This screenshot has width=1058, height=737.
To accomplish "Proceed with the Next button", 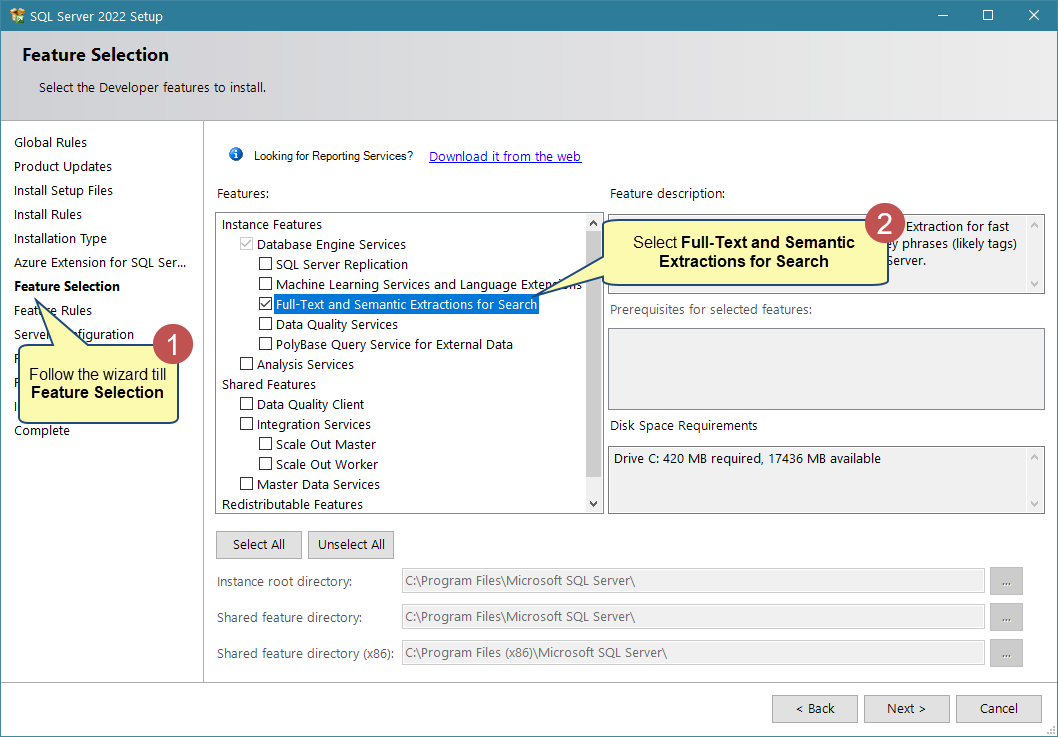I will point(907,709).
